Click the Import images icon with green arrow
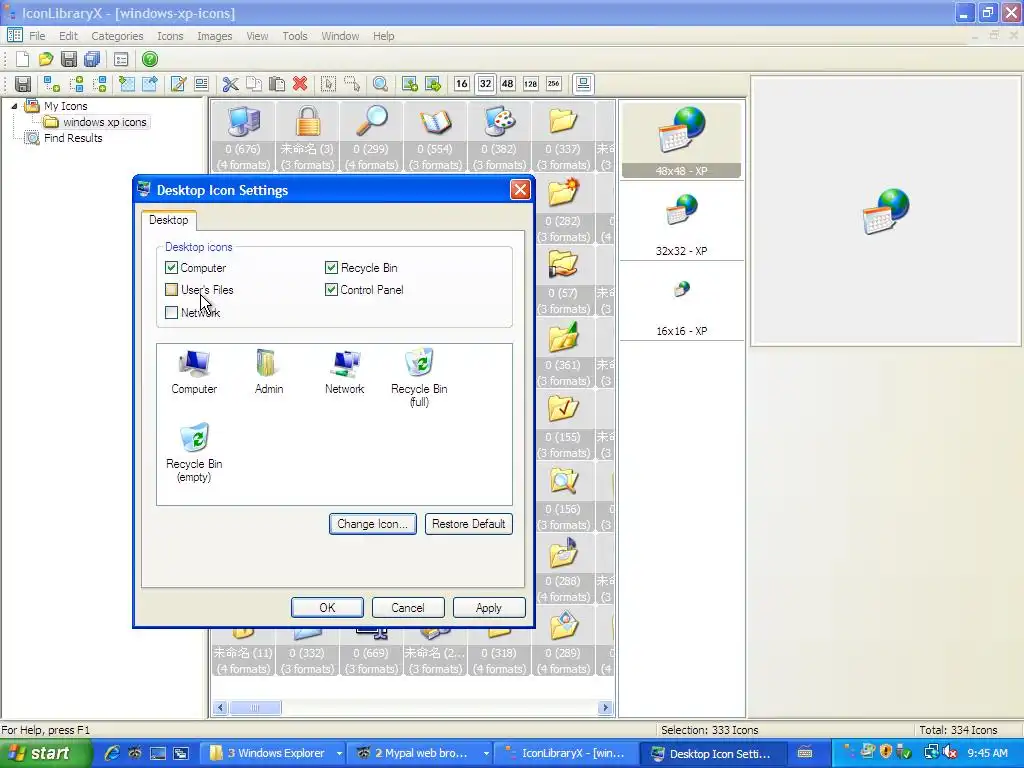The height and width of the screenshot is (768, 1024). click(127, 84)
